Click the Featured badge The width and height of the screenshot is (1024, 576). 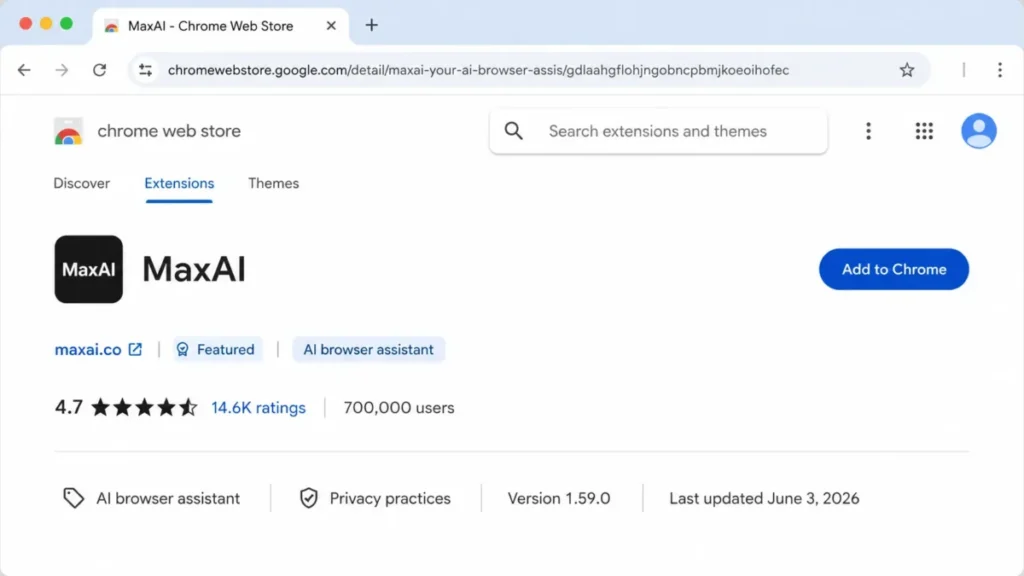[x=217, y=349]
